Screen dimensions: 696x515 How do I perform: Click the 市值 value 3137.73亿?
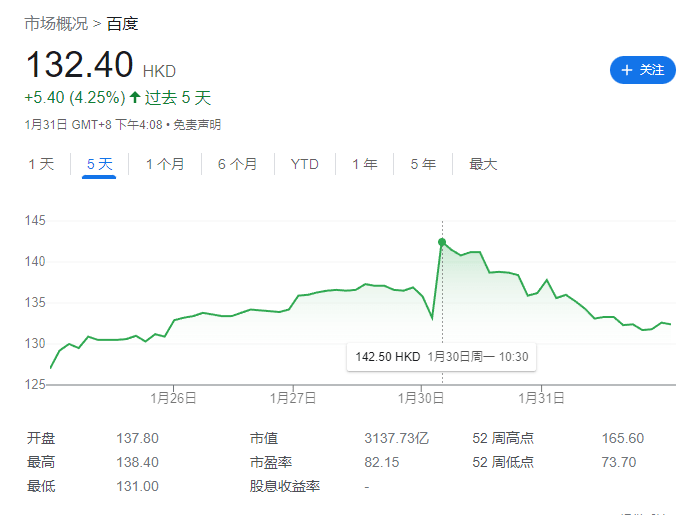tap(396, 439)
